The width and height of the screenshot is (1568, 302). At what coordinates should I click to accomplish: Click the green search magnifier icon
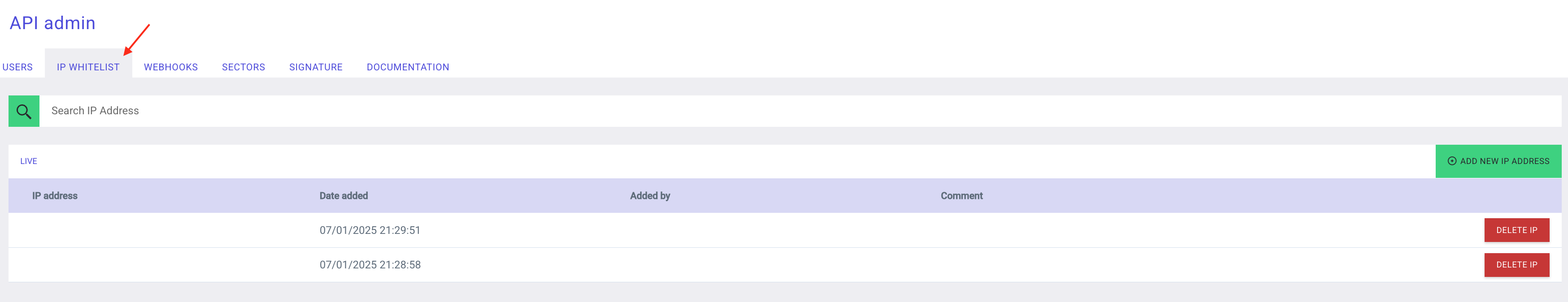[23, 111]
